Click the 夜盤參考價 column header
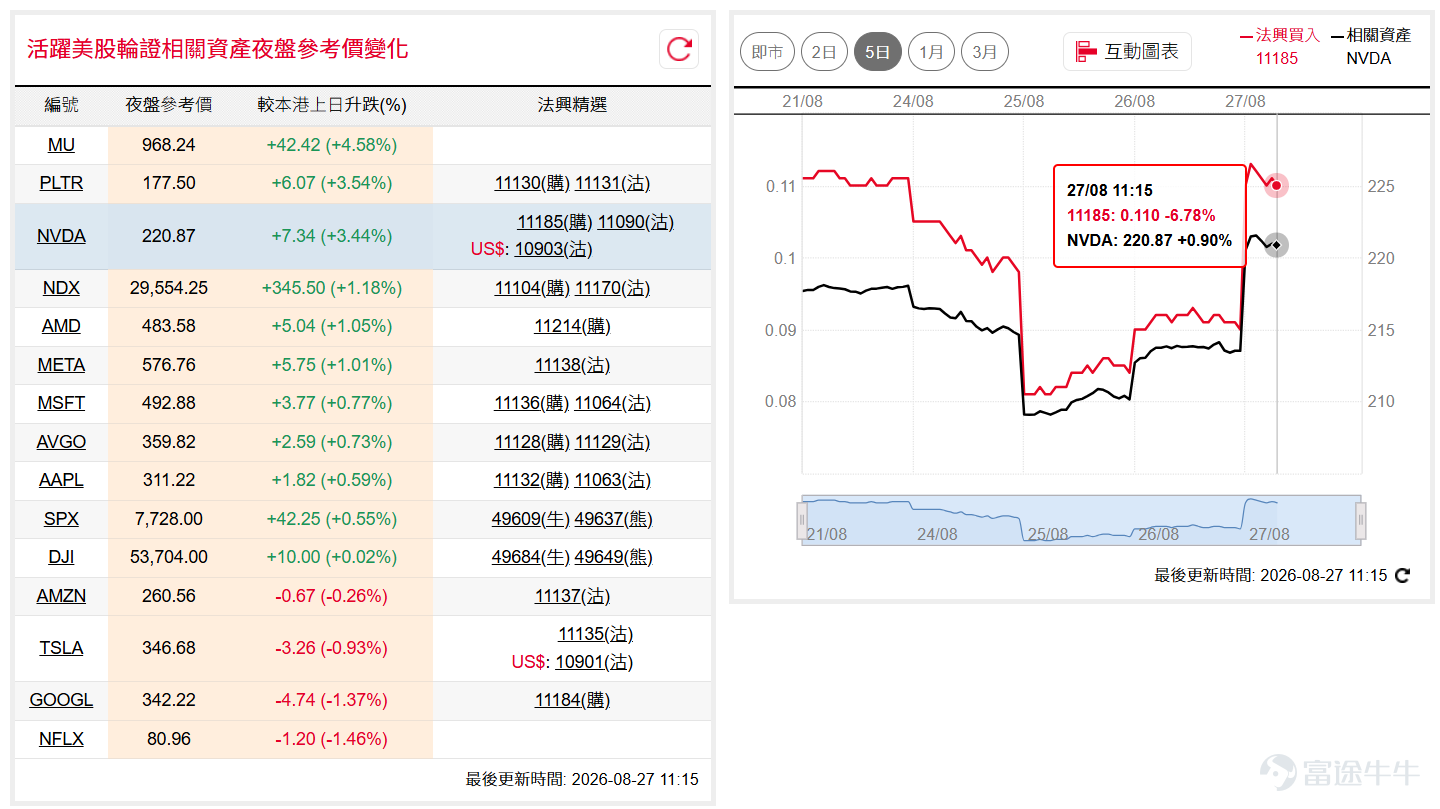Image resolution: width=1440 pixels, height=809 pixels. (x=169, y=105)
